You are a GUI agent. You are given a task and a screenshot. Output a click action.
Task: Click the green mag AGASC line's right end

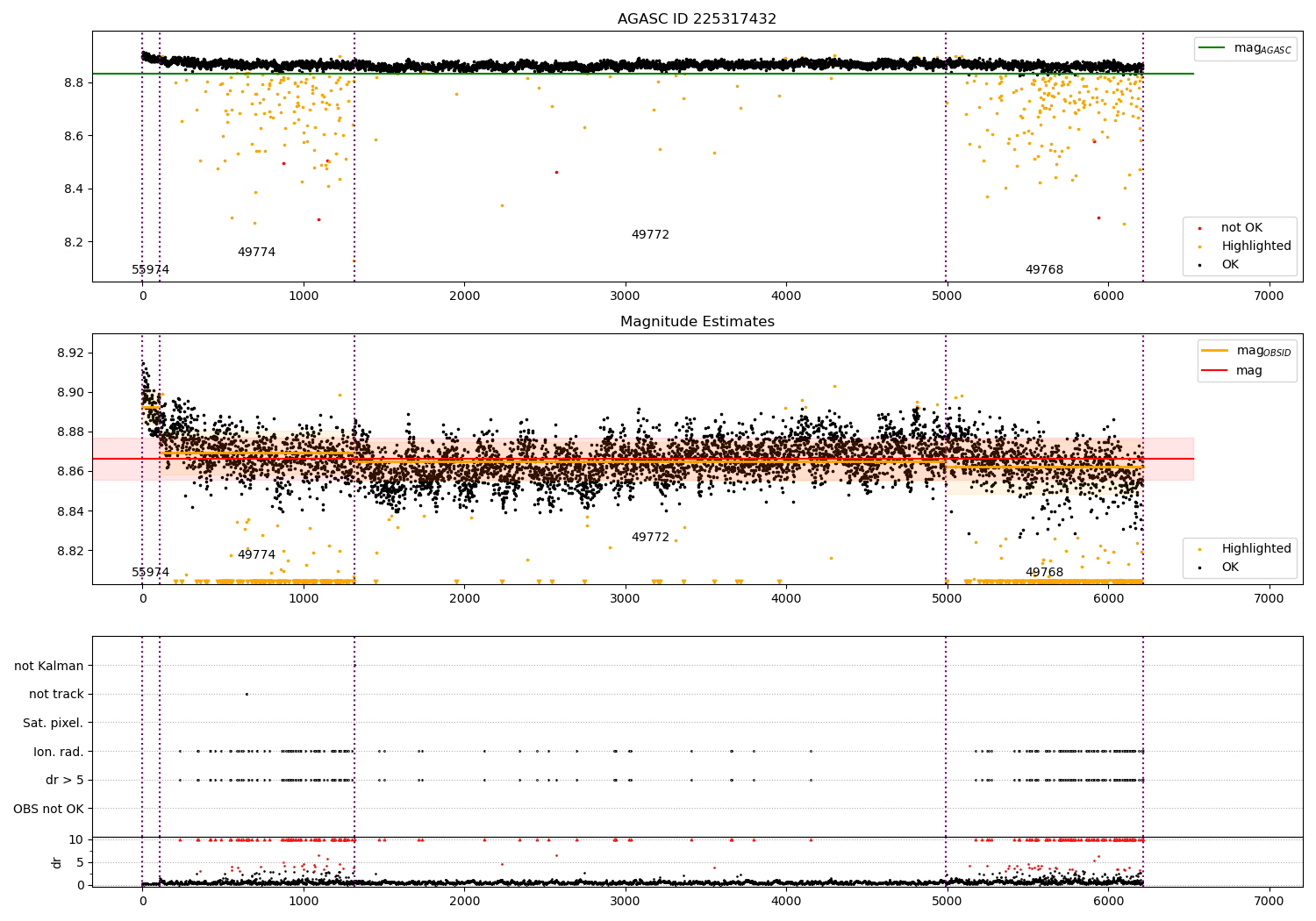pos(1191,74)
